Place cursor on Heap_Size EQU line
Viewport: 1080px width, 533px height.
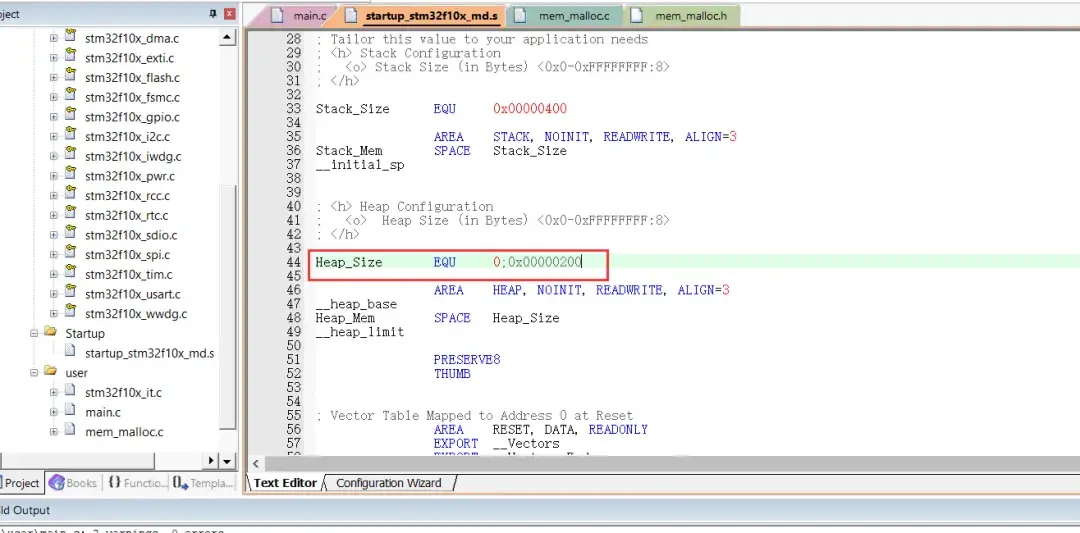(x=694, y=262)
